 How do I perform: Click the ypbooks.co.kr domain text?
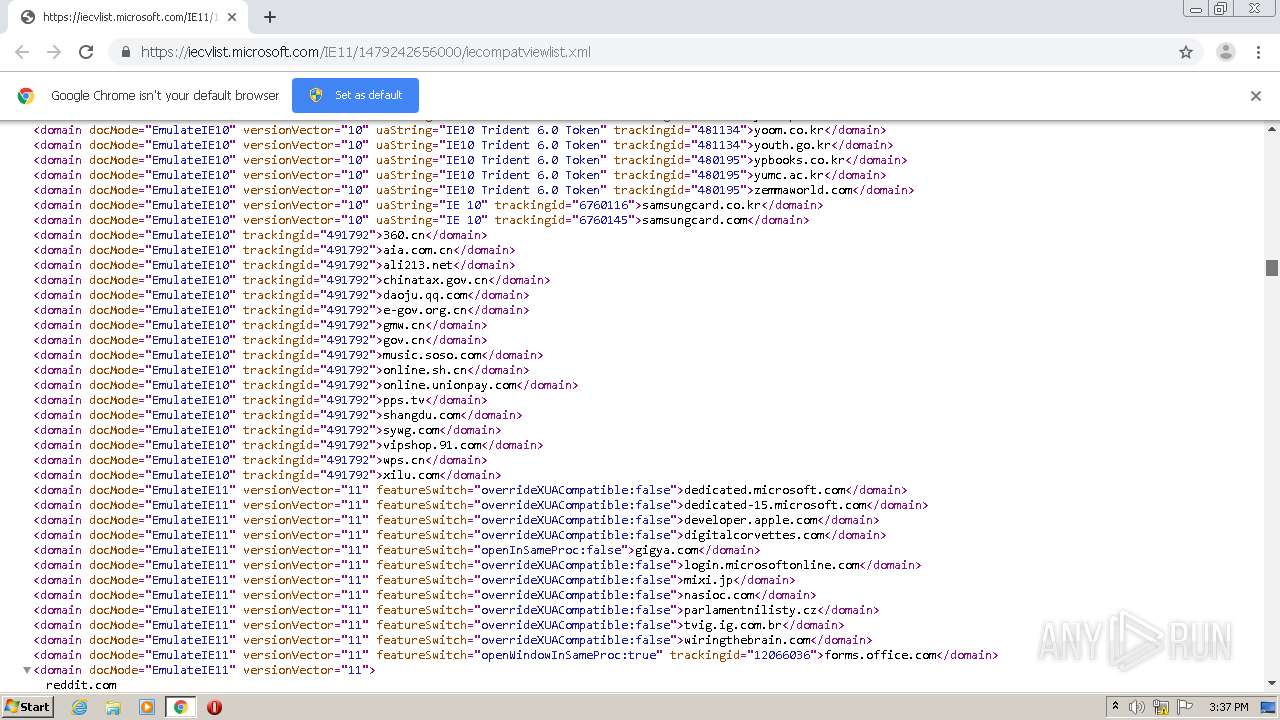tap(798, 160)
